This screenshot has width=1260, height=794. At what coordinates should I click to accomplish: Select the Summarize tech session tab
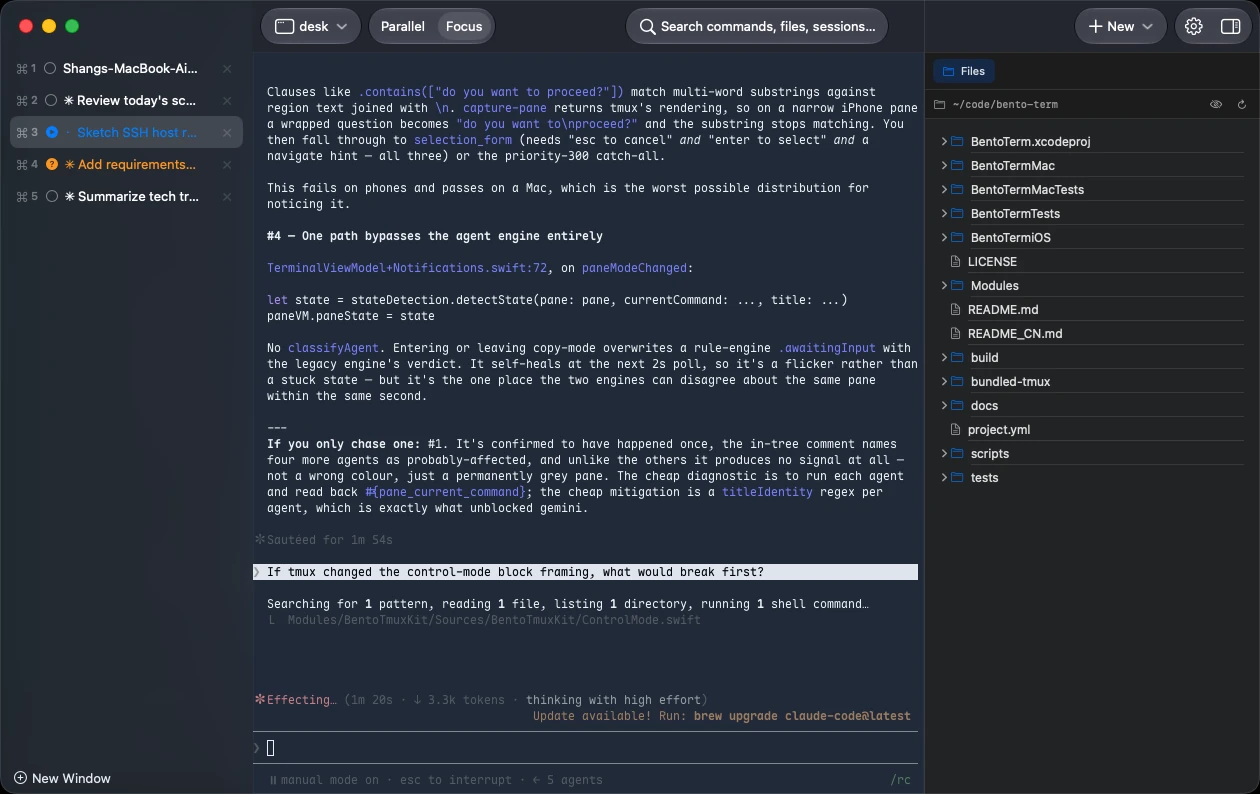[x=126, y=197]
